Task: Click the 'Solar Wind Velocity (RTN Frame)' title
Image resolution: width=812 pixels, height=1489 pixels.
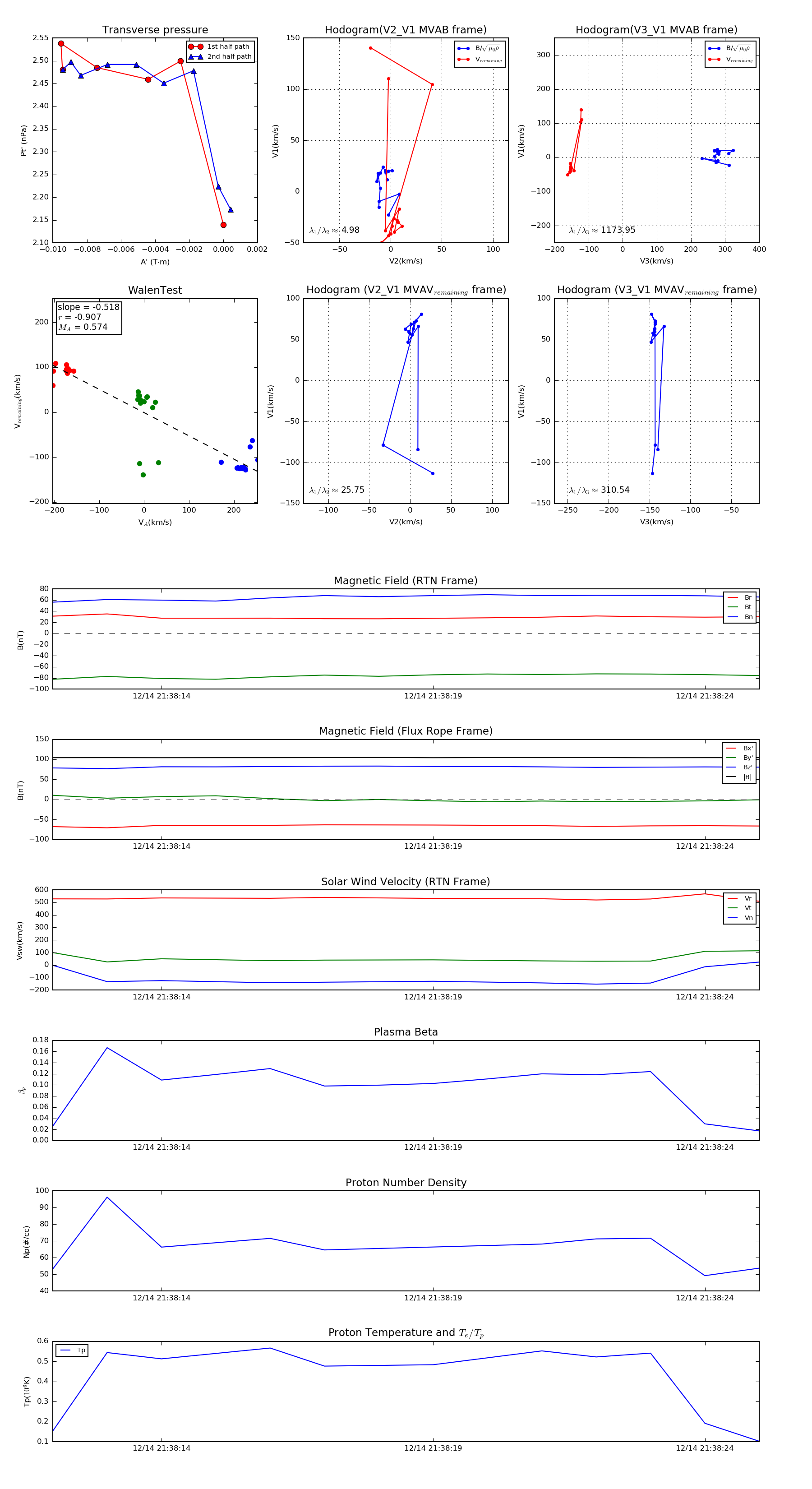Action: pos(406,882)
